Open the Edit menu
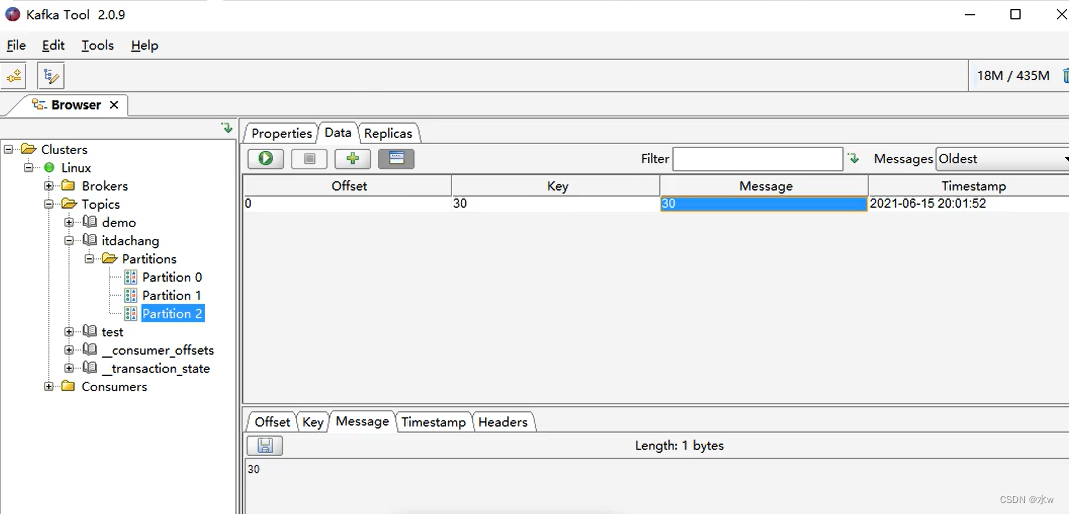 point(53,46)
